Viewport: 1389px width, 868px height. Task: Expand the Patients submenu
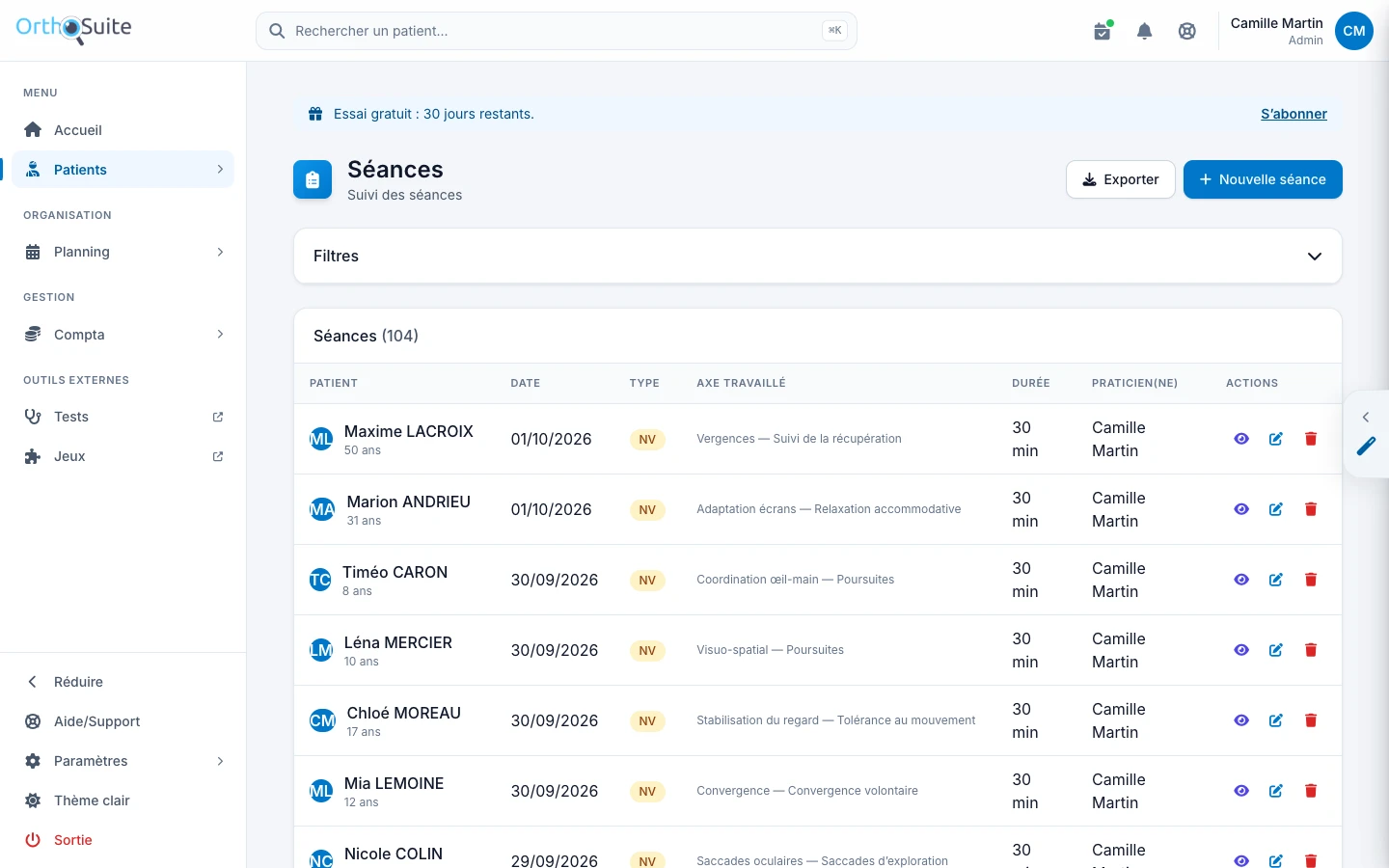(220, 170)
